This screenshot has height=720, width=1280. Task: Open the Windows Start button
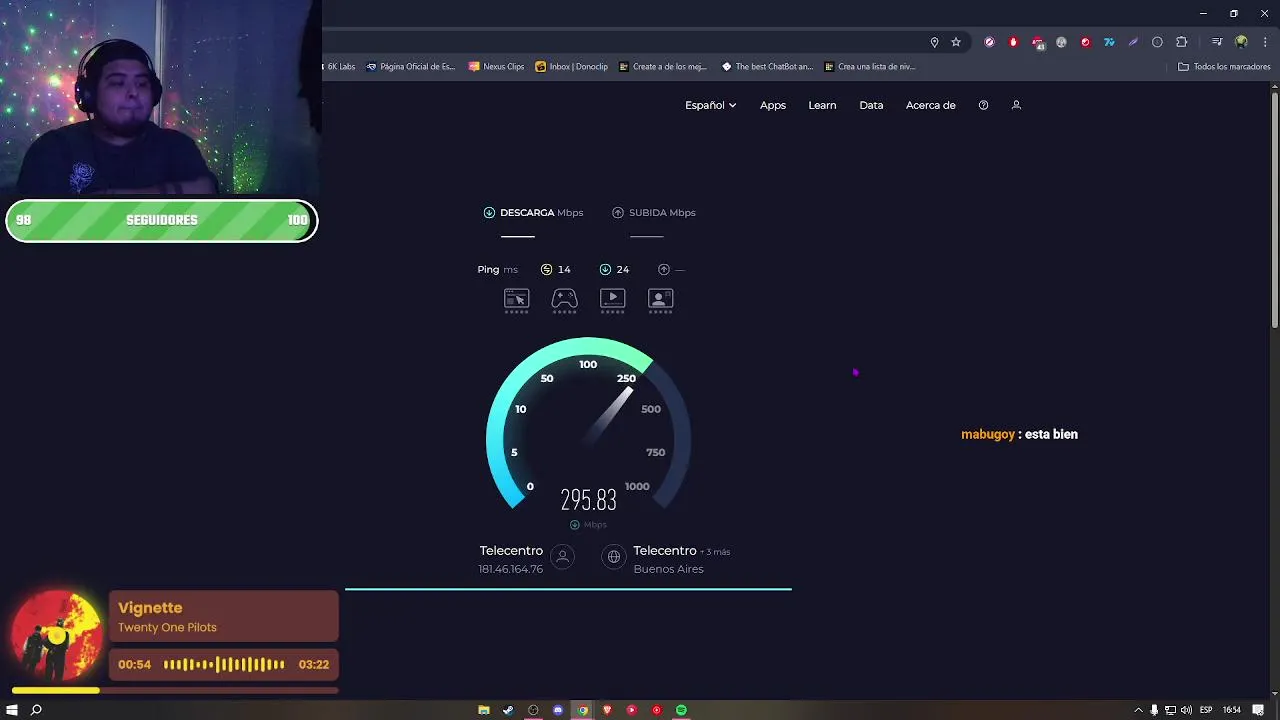(12, 710)
